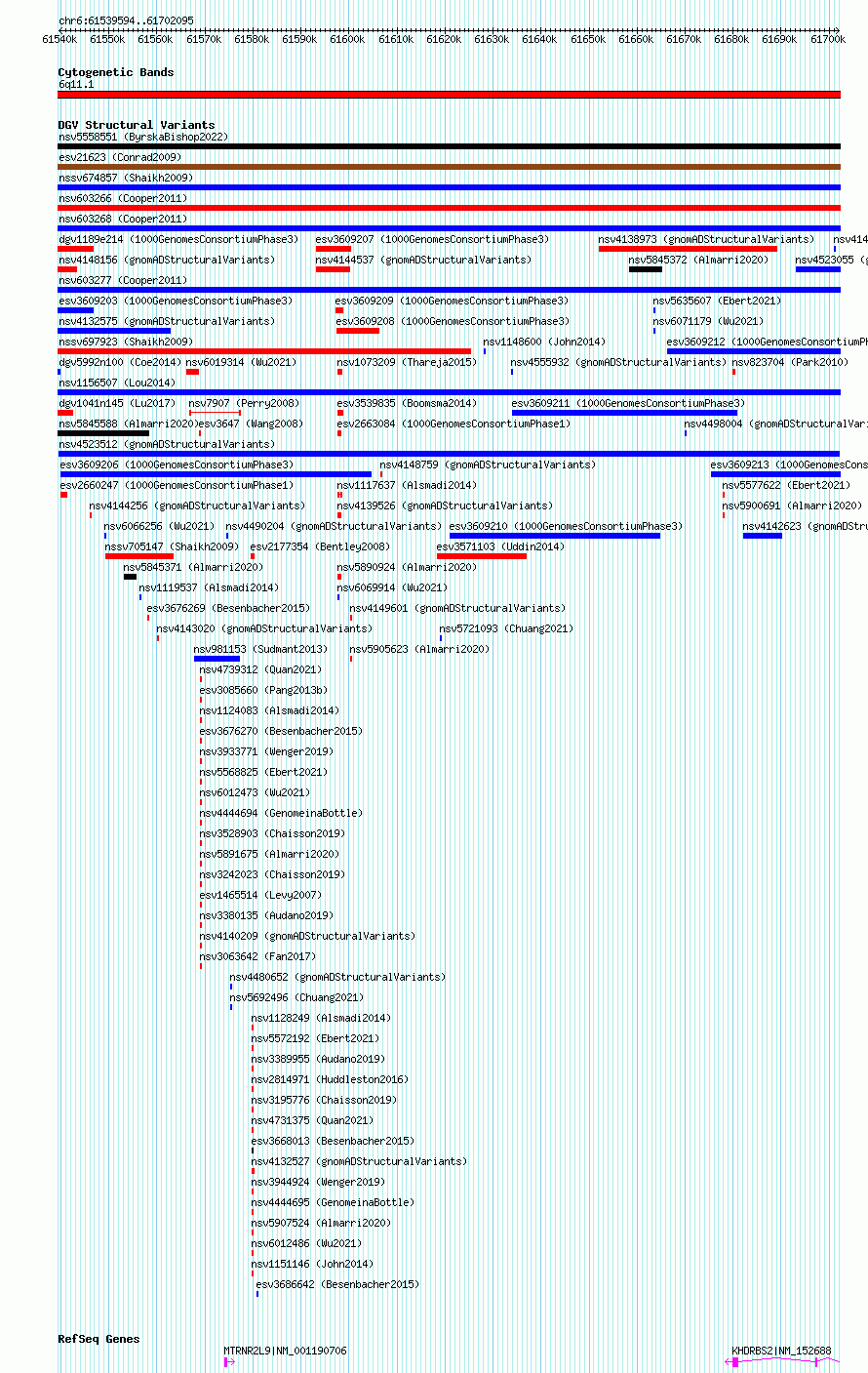The image size is (868, 1373).
Task: Open nsv5577622 (Ebert2021) variant
Action: [786, 485]
